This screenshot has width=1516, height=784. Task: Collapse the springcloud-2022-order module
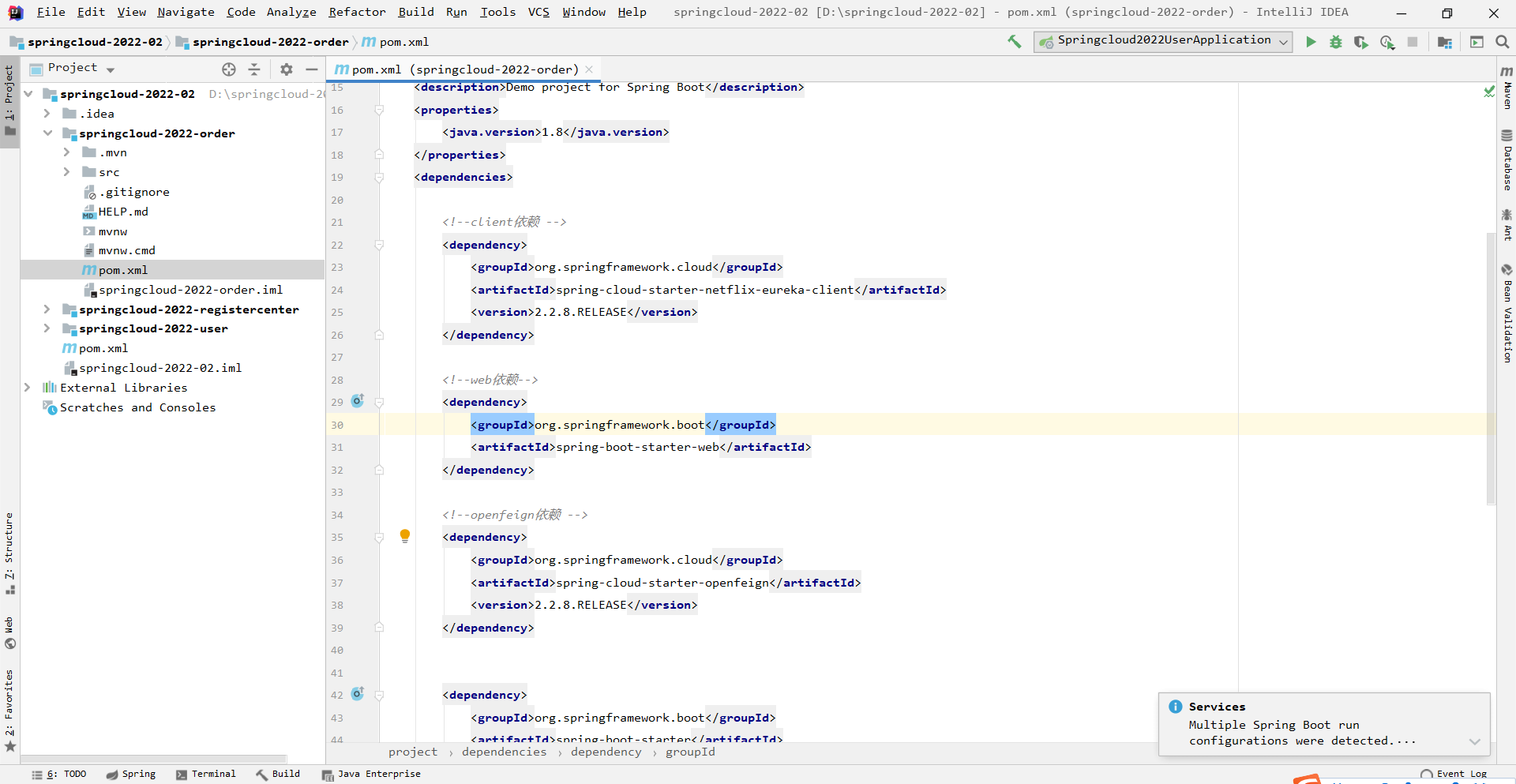coord(47,133)
